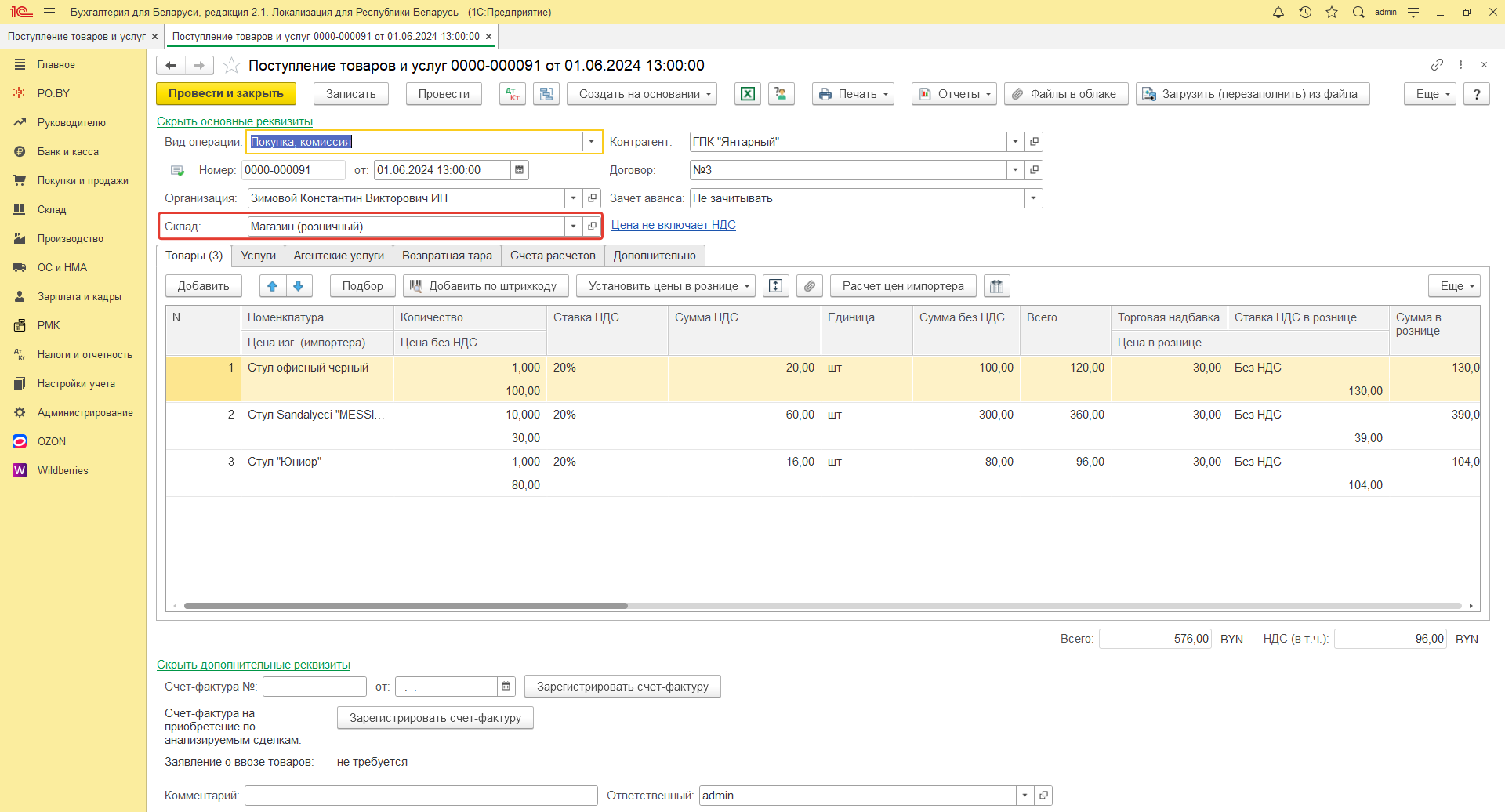This screenshot has width=1505, height=812.
Task: Click Файлы в облаке button
Action: (x=1066, y=94)
